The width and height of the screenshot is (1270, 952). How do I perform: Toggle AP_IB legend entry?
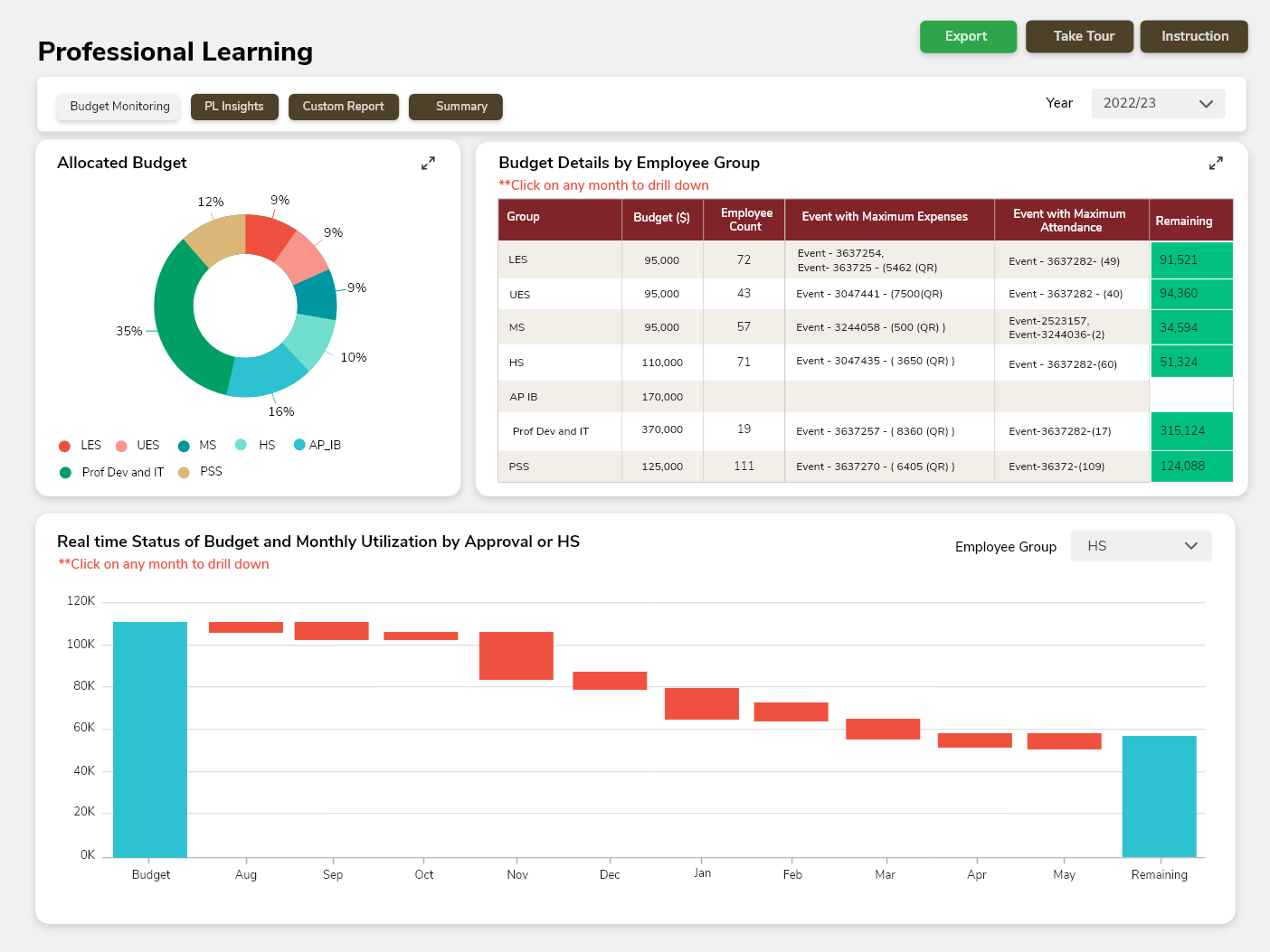point(317,445)
